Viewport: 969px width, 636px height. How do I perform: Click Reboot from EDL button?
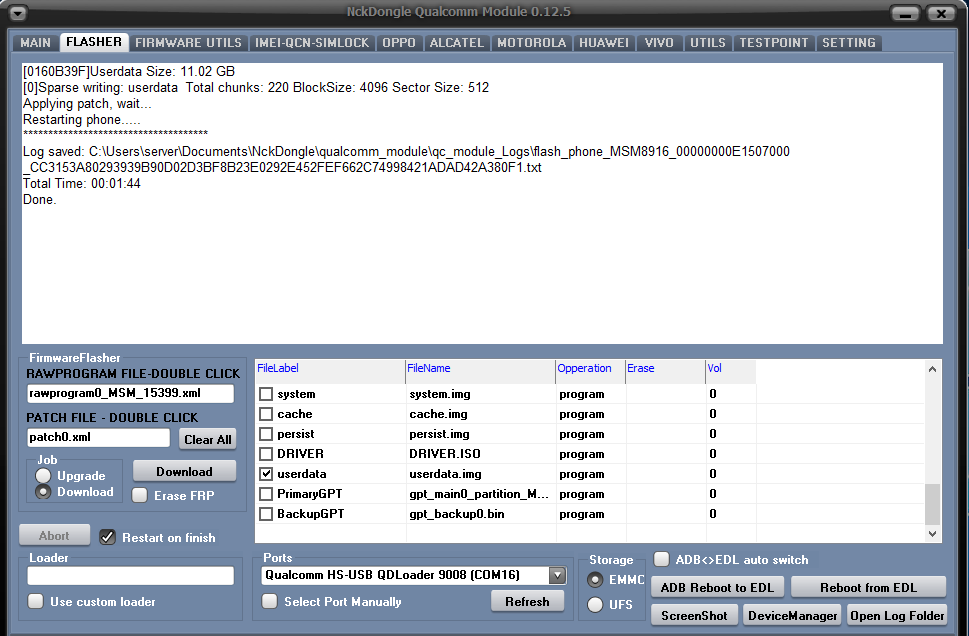pyautogui.click(x=868, y=588)
